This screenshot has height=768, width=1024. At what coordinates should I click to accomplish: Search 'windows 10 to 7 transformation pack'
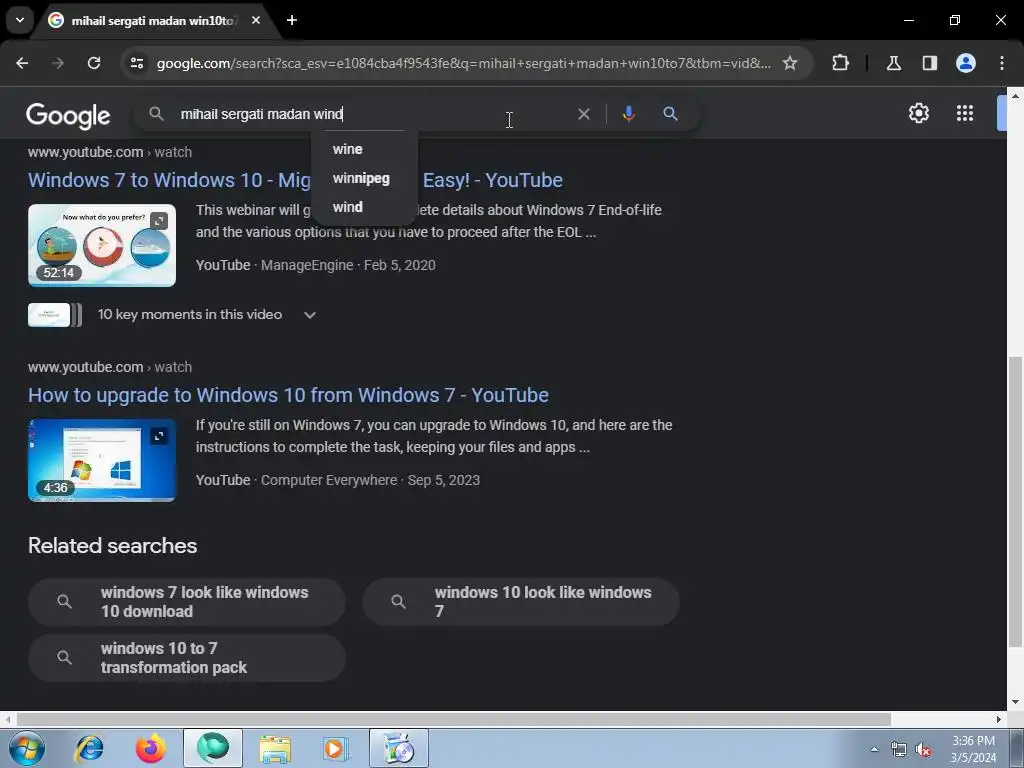187,658
